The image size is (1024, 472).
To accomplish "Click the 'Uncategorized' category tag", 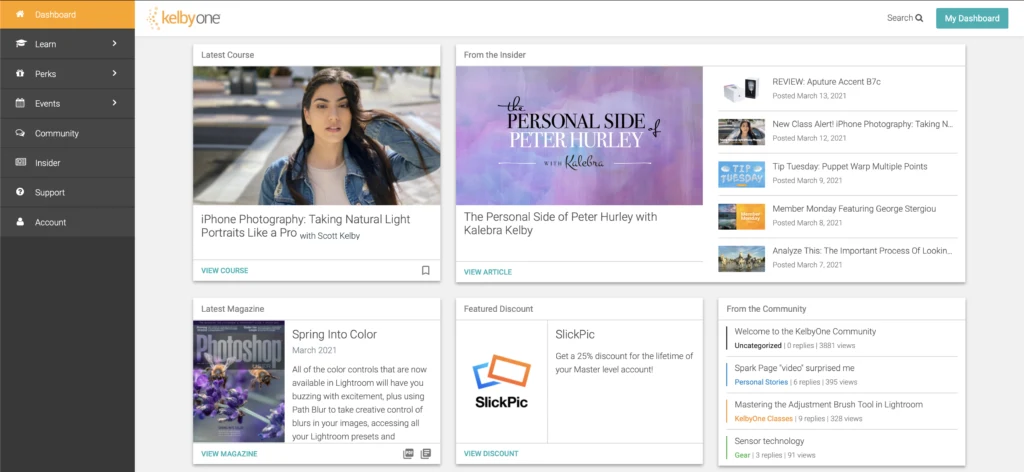I will 758,345.
